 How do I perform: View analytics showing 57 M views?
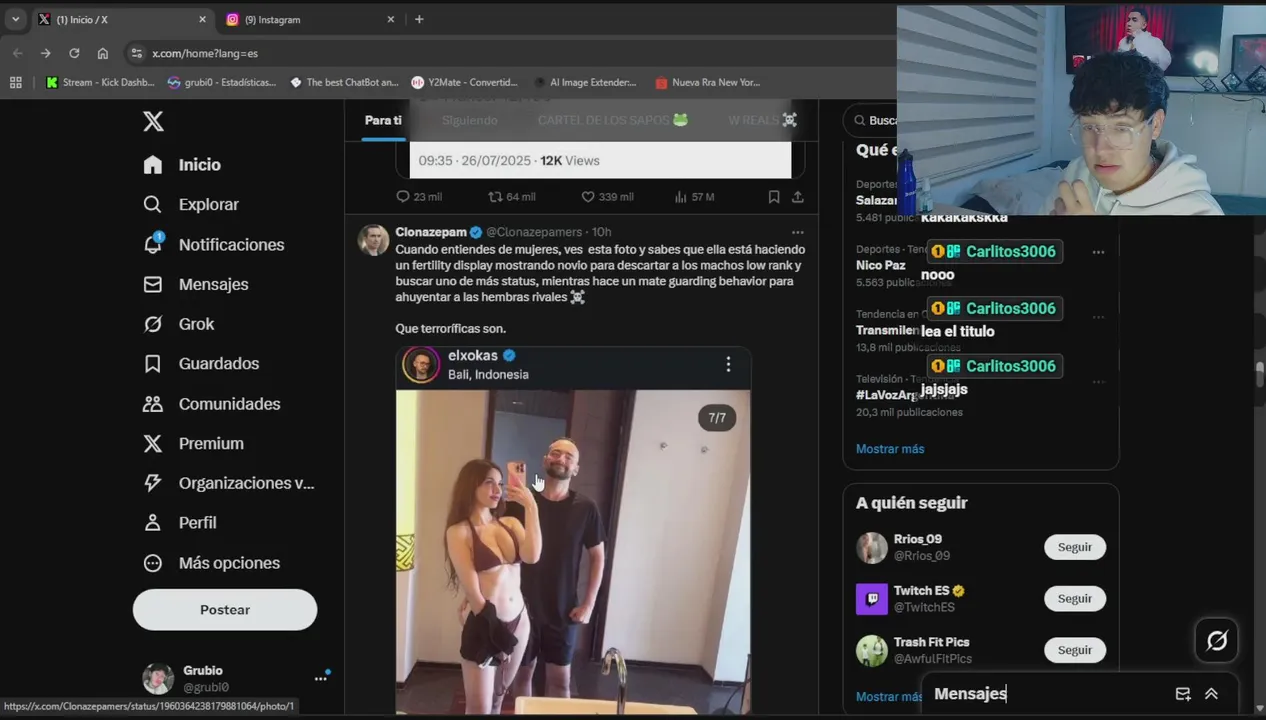point(694,197)
